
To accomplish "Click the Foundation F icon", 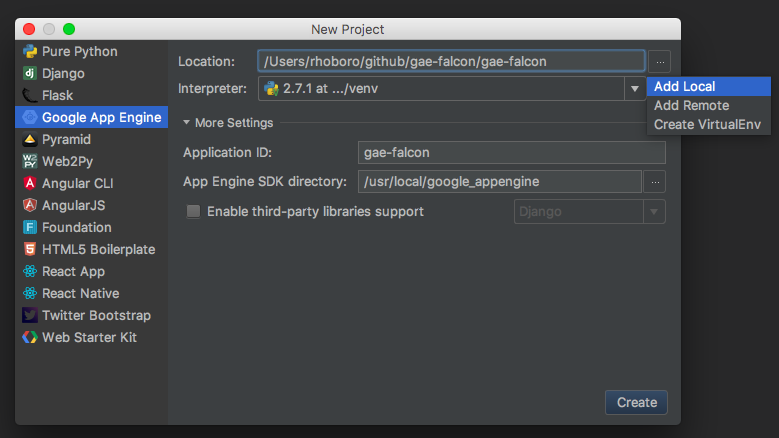I will (x=30, y=227).
